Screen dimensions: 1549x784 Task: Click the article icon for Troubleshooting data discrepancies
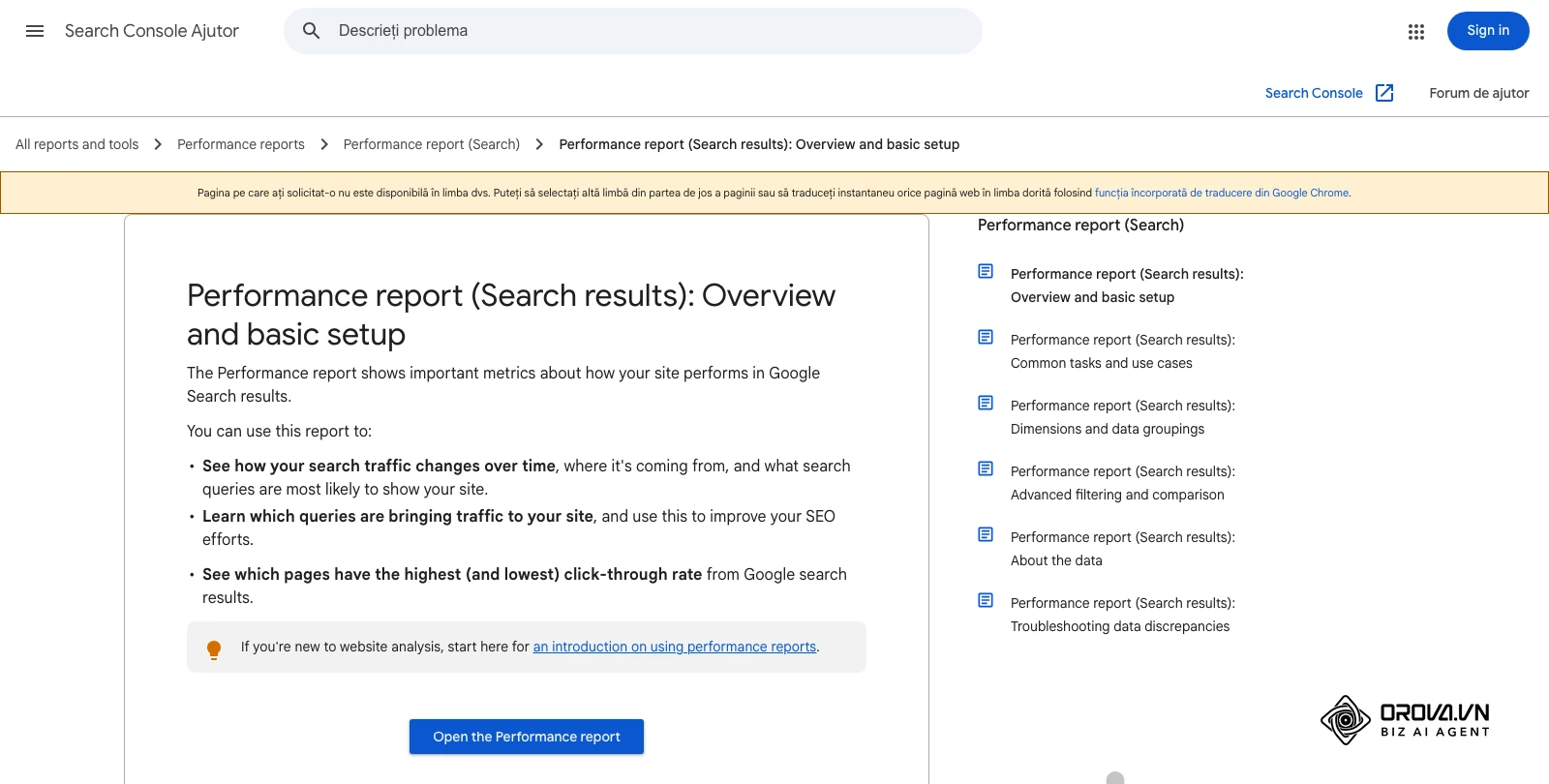coord(986,600)
